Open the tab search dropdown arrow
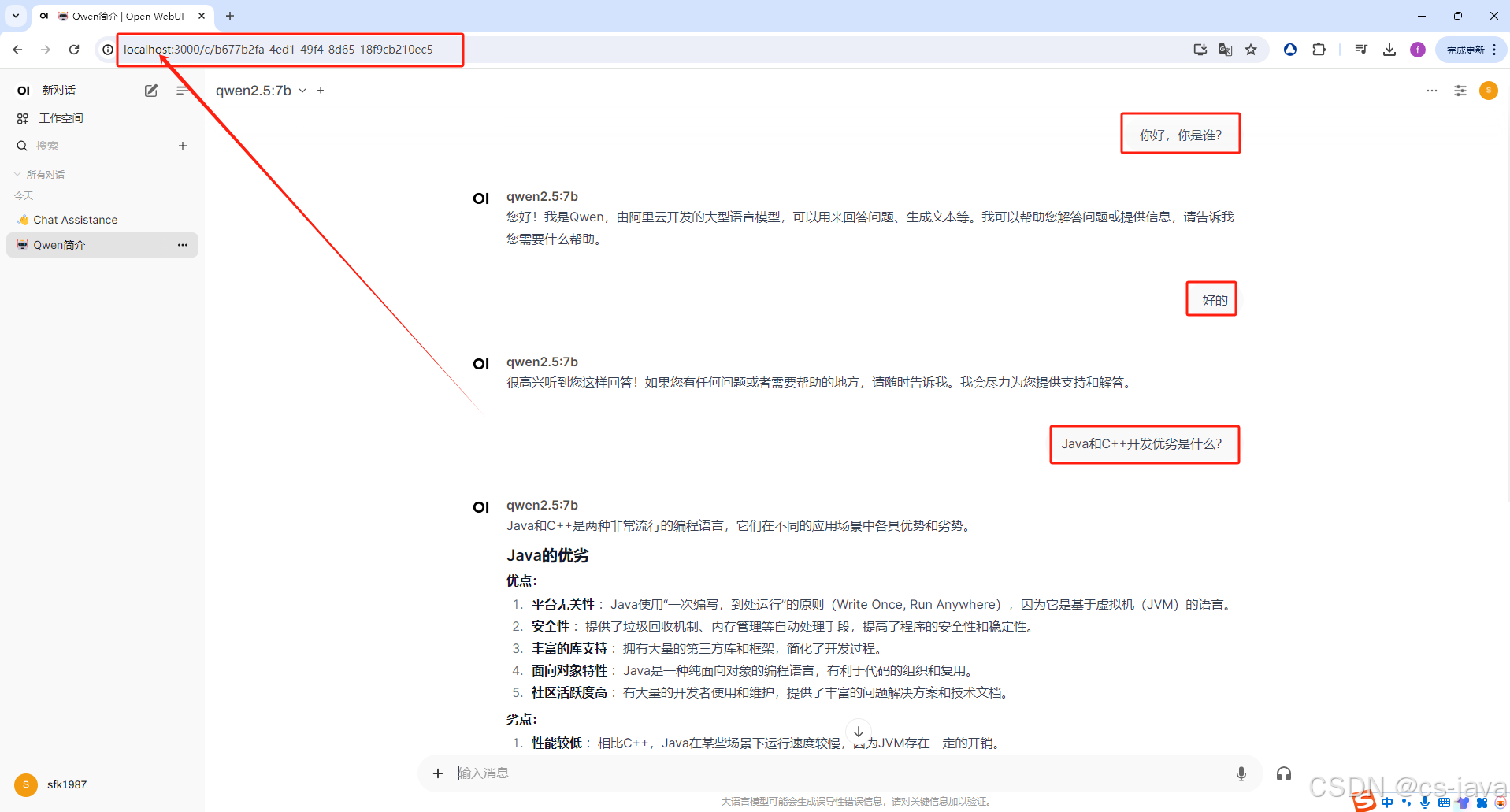Screen dimensions: 1510x812 point(16,16)
